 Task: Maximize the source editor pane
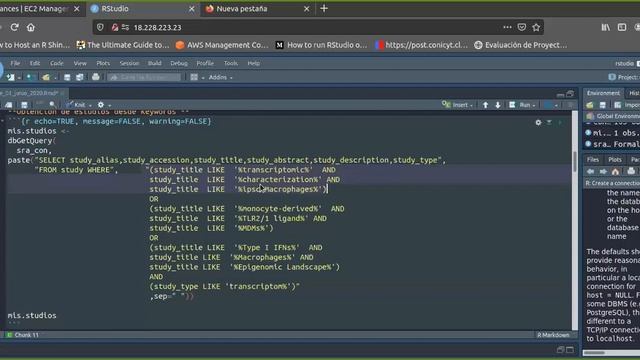(570, 94)
